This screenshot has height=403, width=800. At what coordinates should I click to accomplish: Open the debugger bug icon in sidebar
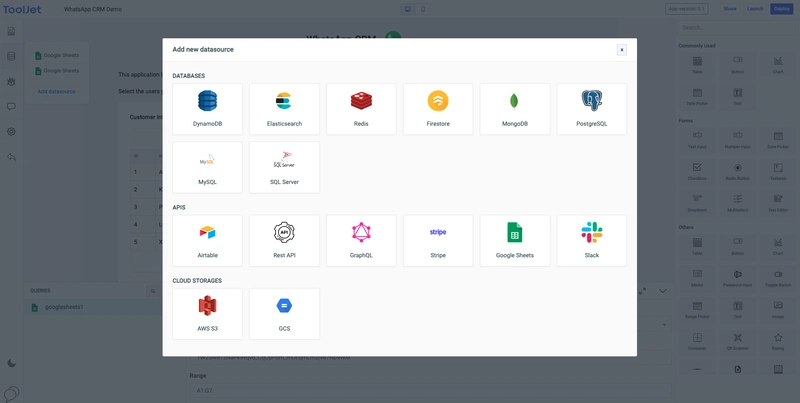pyautogui.click(x=11, y=81)
